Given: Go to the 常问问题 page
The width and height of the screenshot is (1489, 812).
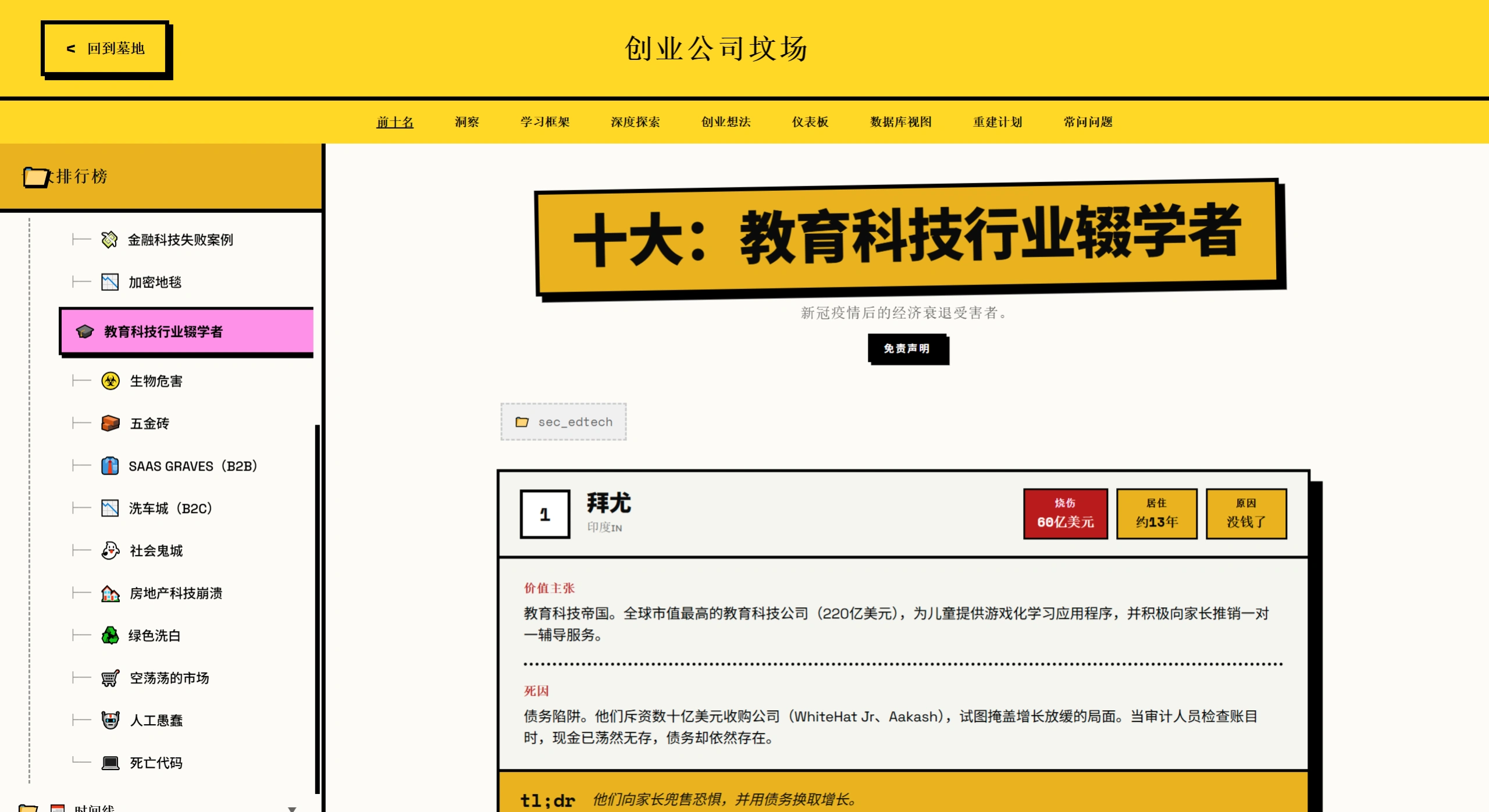Looking at the screenshot, I should (1088, 122).
